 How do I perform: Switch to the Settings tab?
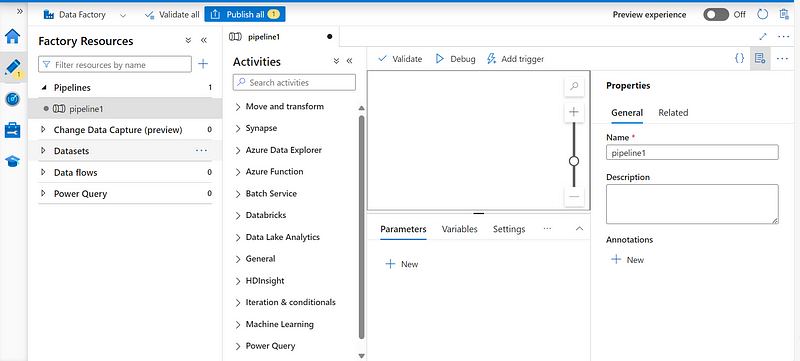pyautogui.click(x=509, y=229)
